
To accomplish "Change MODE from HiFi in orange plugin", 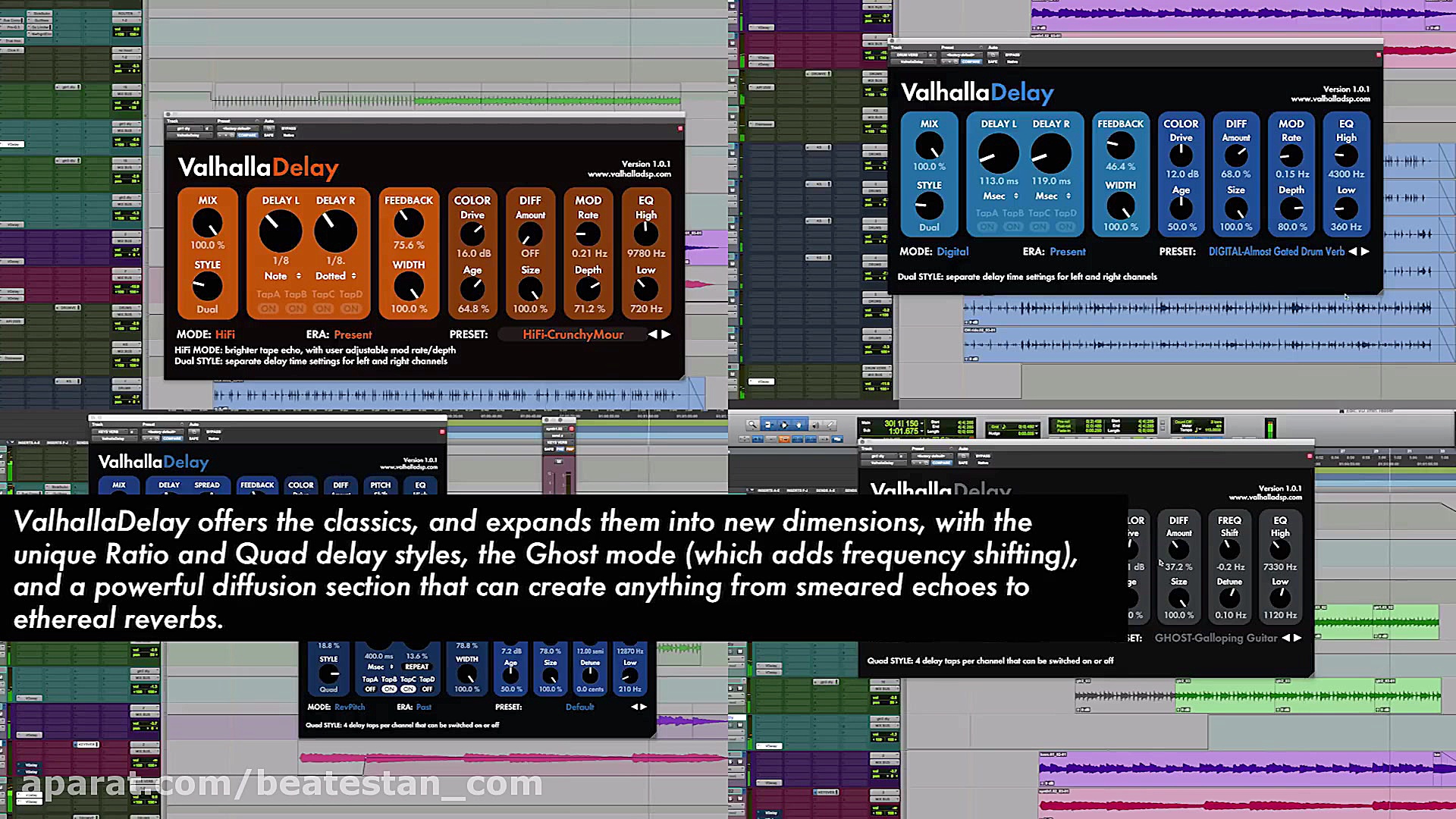I will coord(225,334).
